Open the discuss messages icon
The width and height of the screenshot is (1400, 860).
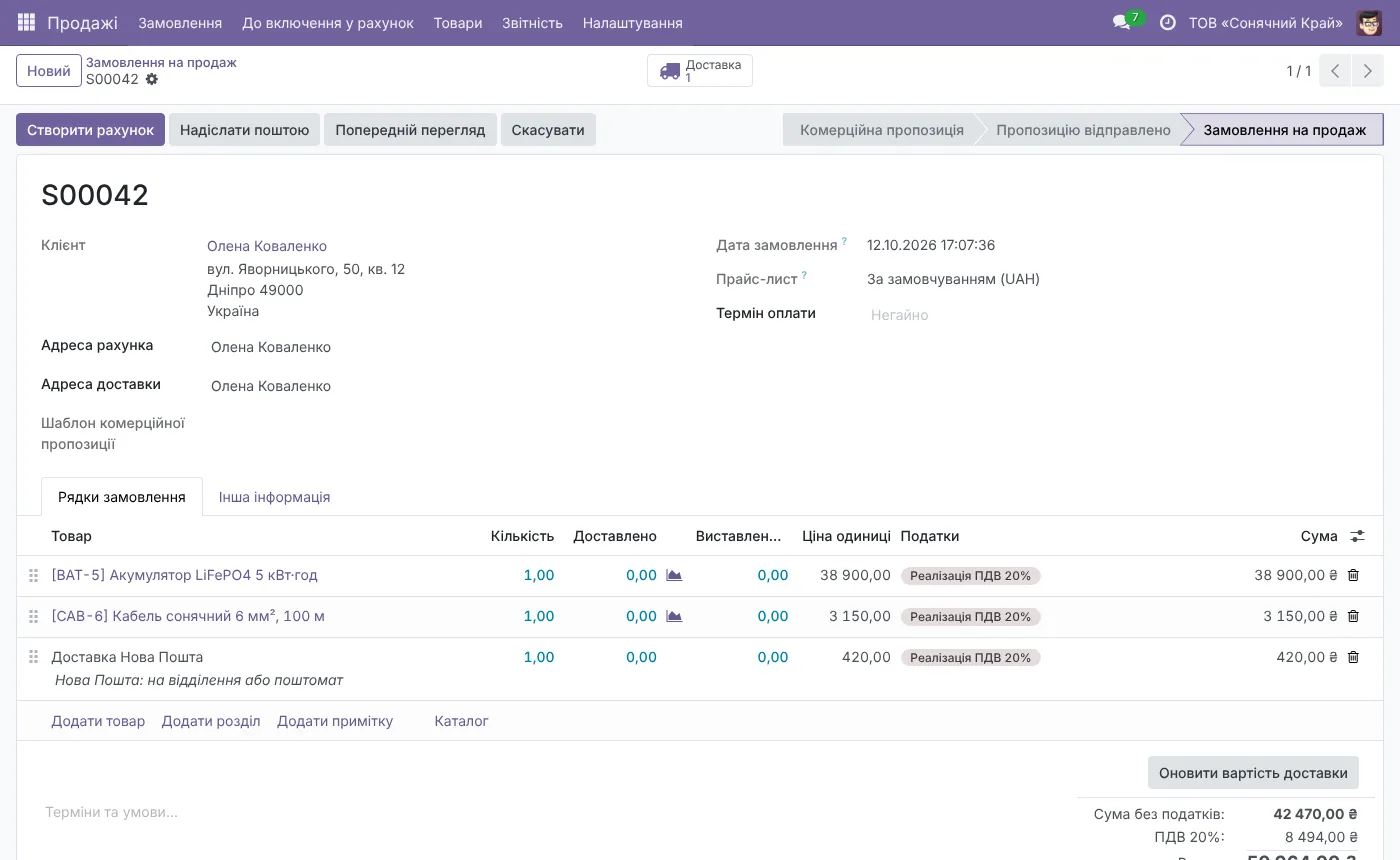(1121, 22)
